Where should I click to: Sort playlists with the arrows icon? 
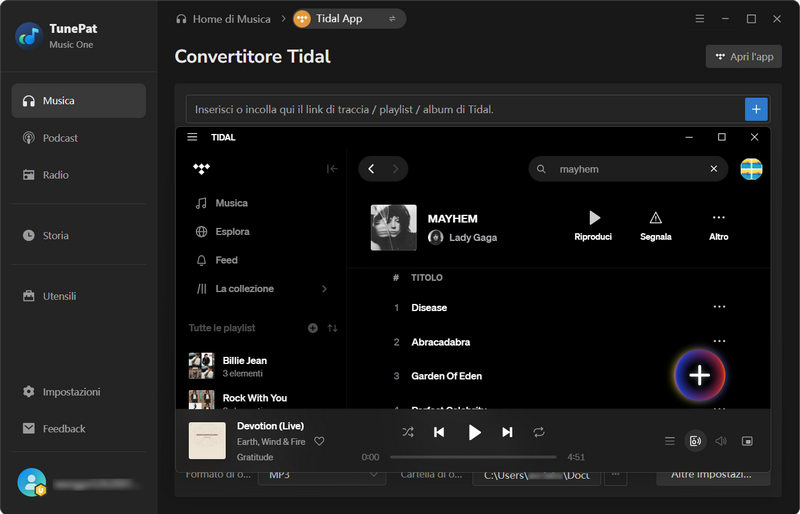click(332, 328)
